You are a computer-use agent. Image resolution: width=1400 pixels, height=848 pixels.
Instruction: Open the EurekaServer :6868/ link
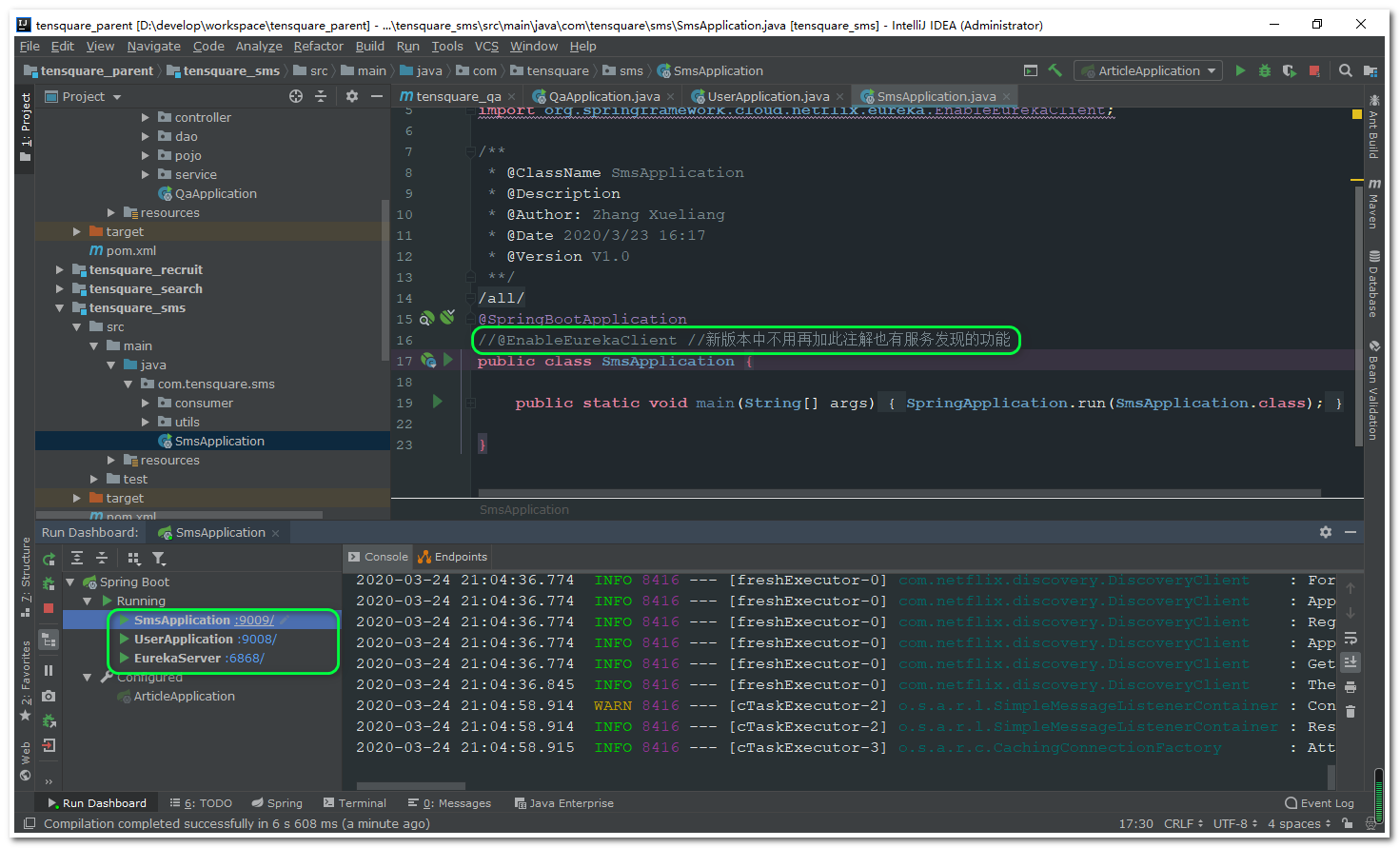(x=245, y=658)
